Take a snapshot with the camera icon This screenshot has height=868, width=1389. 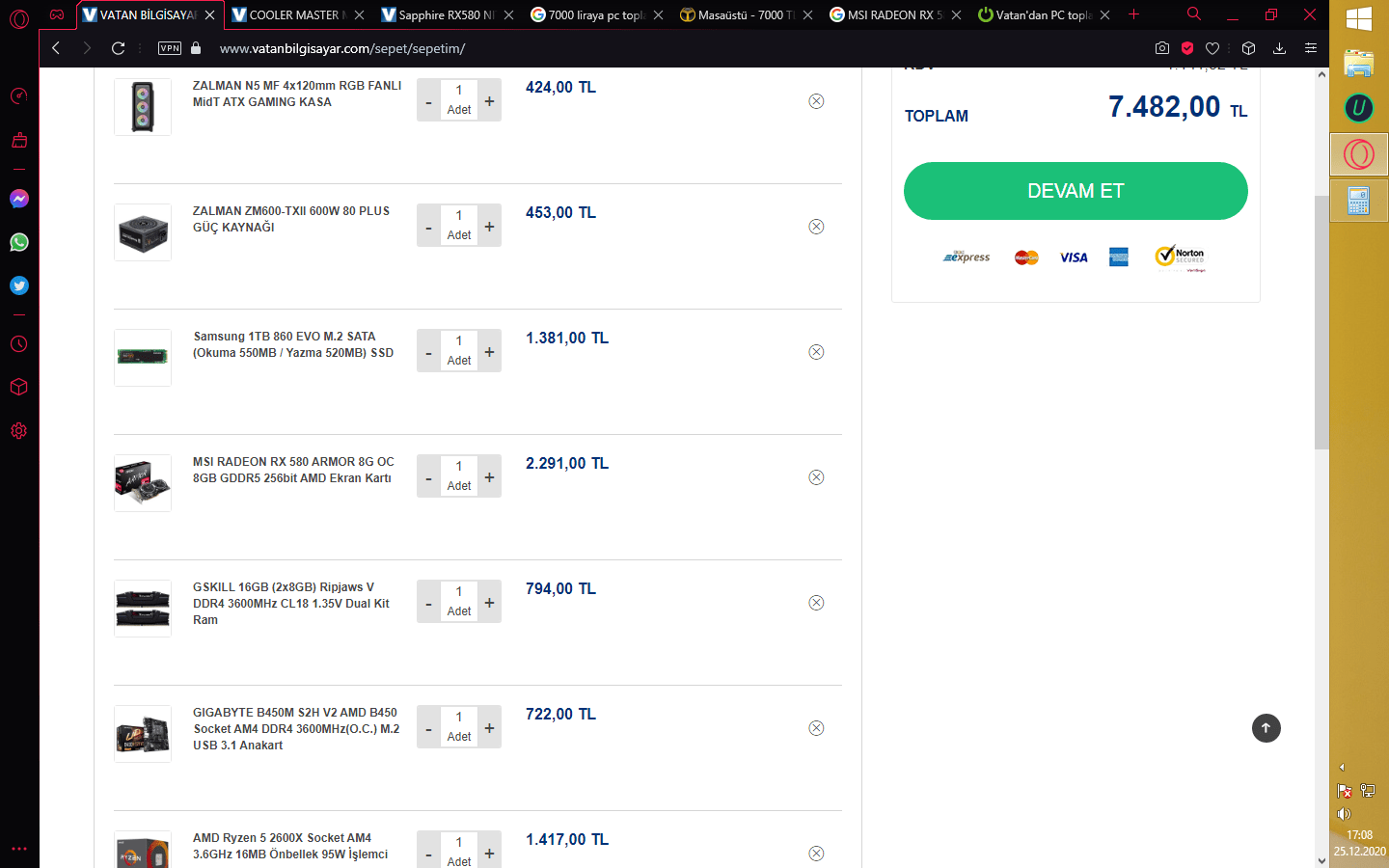pyautogui.click(x=1162, y=48)
